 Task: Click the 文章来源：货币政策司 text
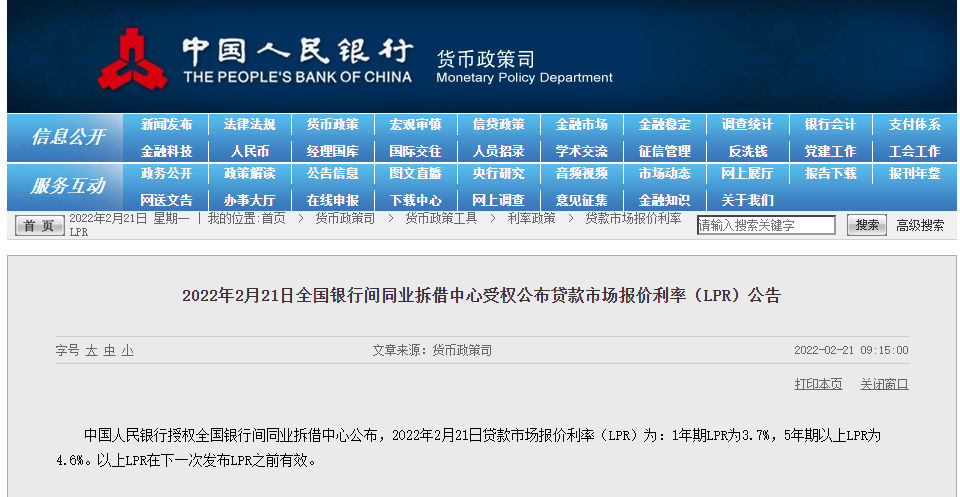(x=432, y=351)
